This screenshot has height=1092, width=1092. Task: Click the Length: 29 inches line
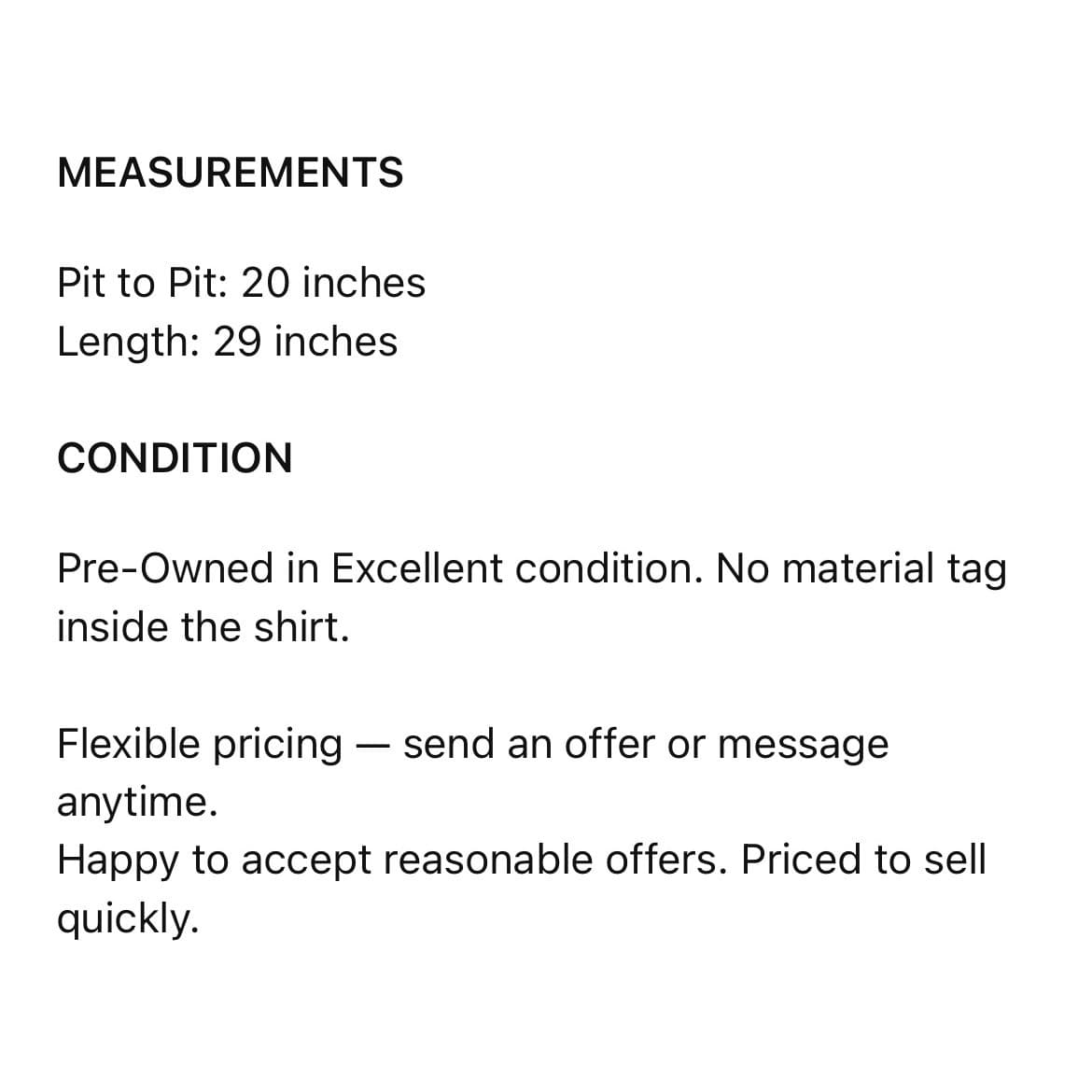[x=227, y=343]
